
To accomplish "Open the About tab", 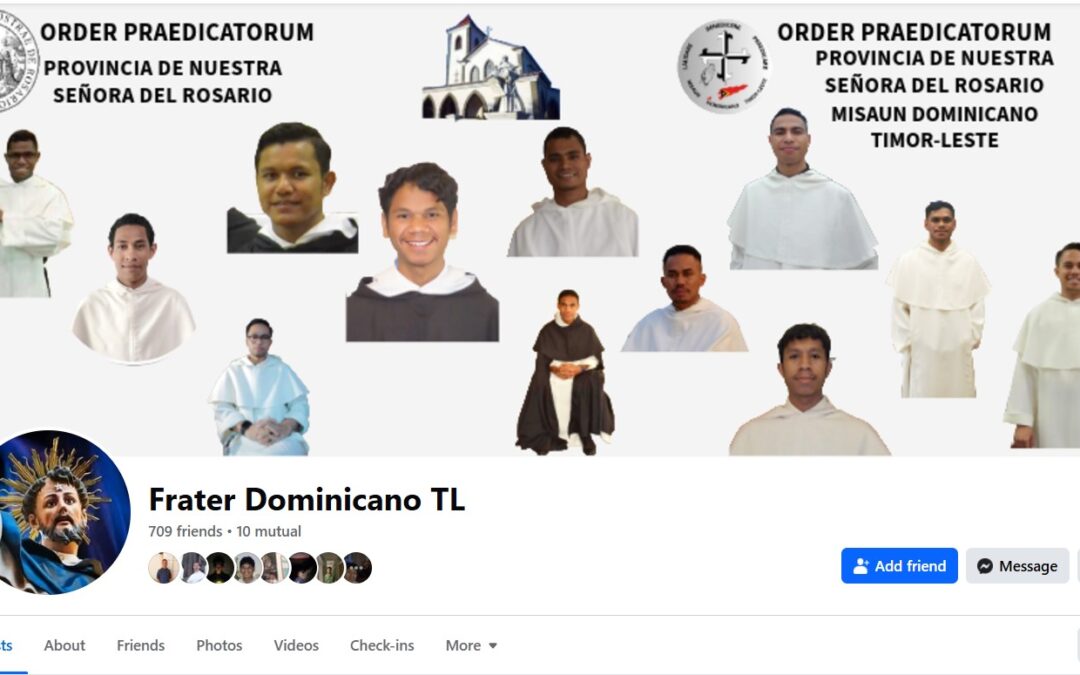I will pos(65,645).
